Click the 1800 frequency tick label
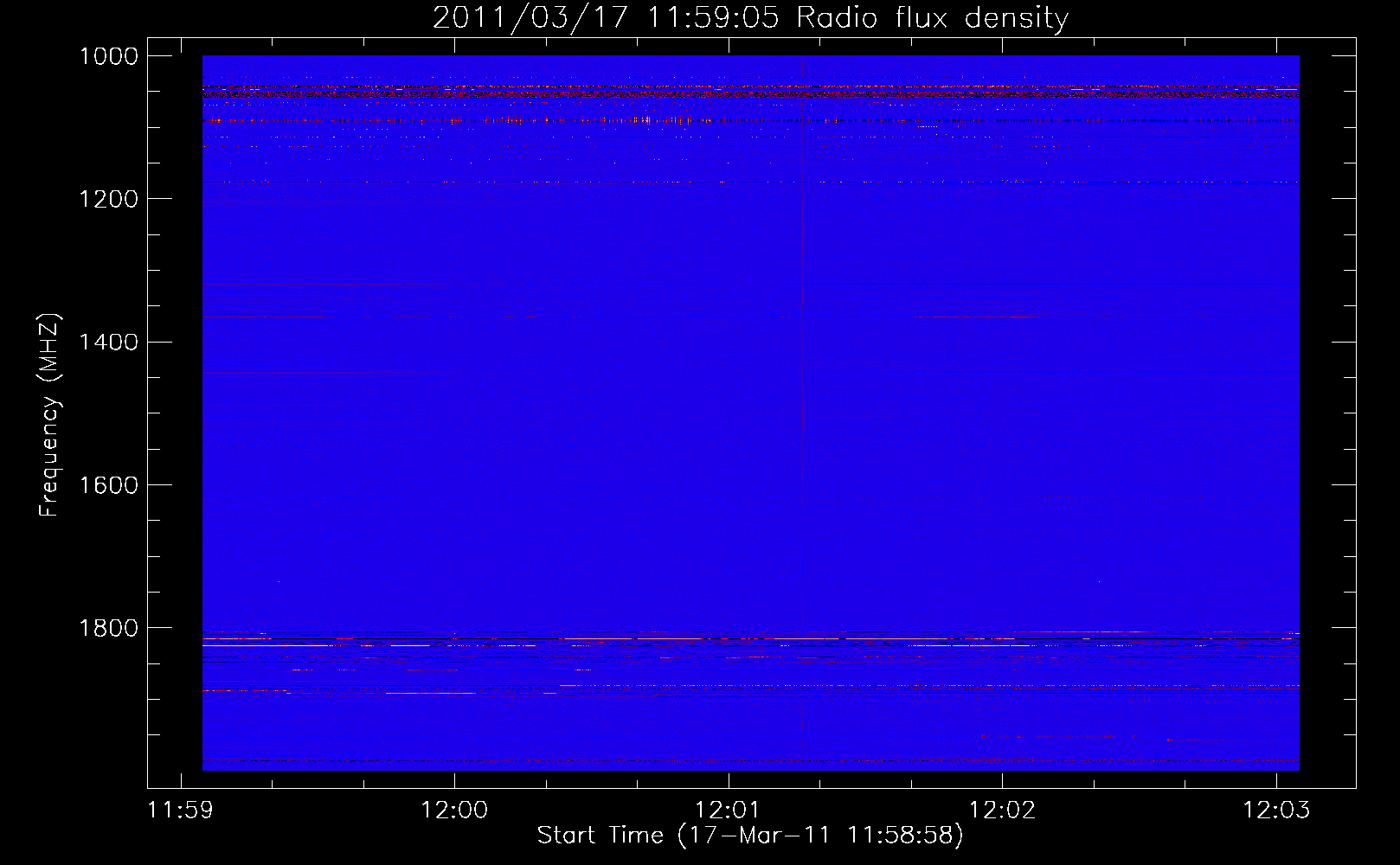 (x=109, y=628)
